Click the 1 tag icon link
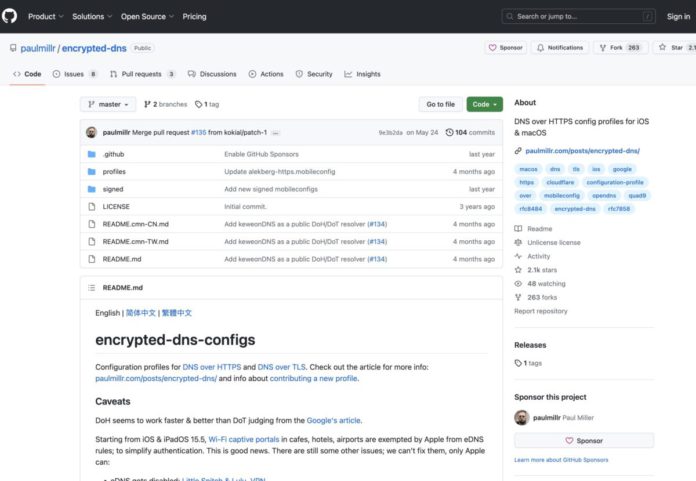Image resolution: width=696 pixels, height=481 pixels. click(207, 104)
